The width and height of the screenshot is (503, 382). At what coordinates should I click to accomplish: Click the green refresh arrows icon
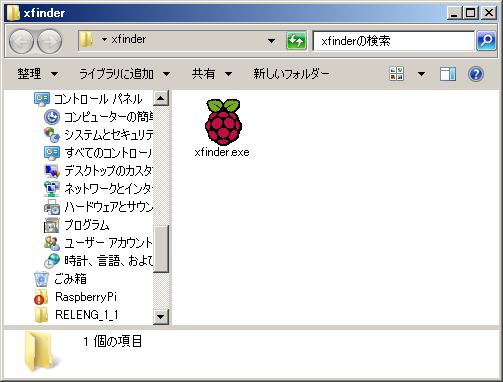(296, 41)
